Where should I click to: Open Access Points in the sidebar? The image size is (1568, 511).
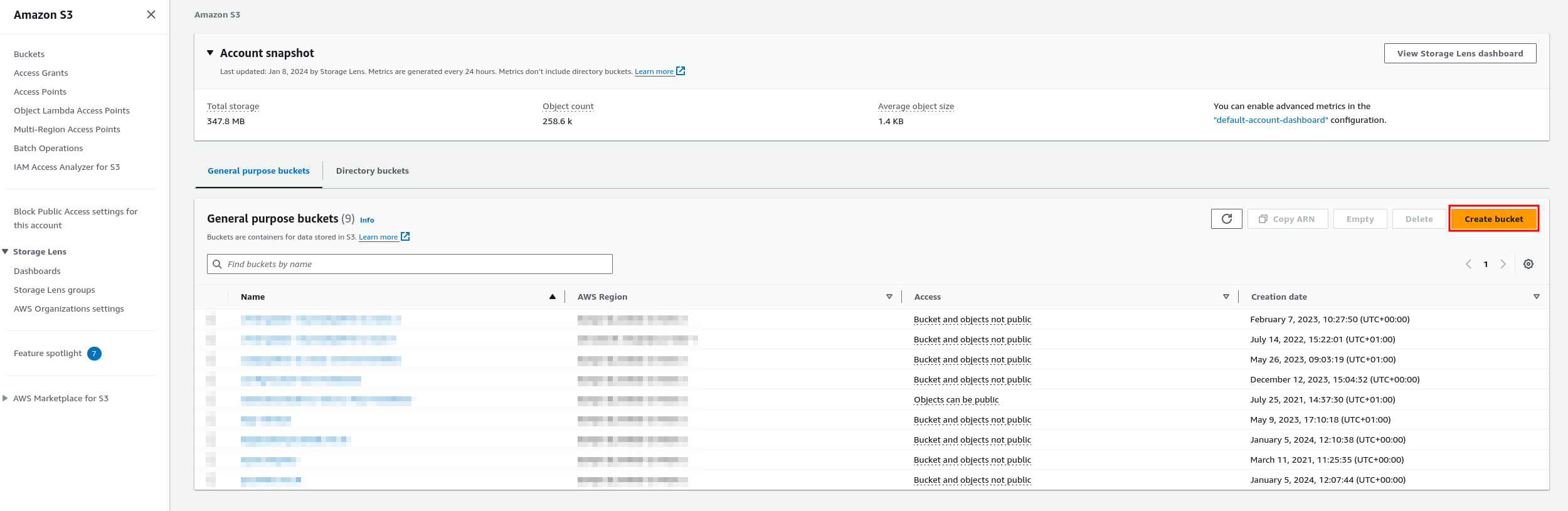pyautogui.click(x=40, y=92)
